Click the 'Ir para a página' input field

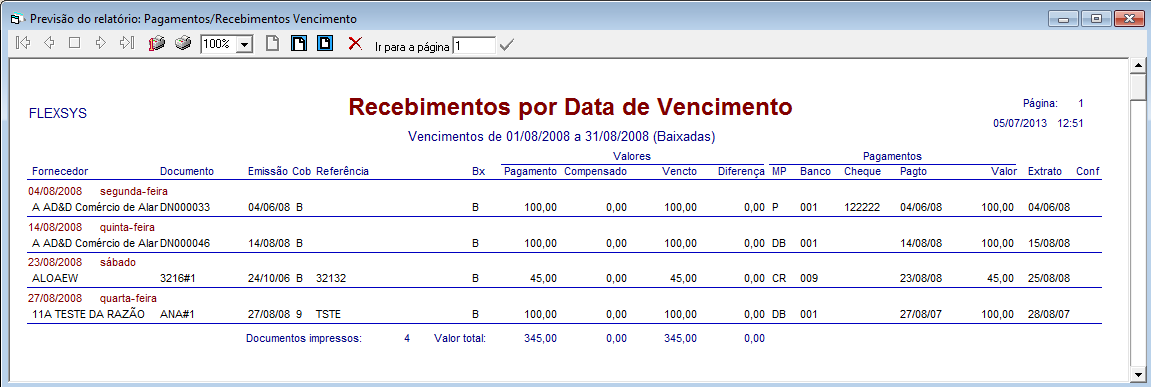473,45
